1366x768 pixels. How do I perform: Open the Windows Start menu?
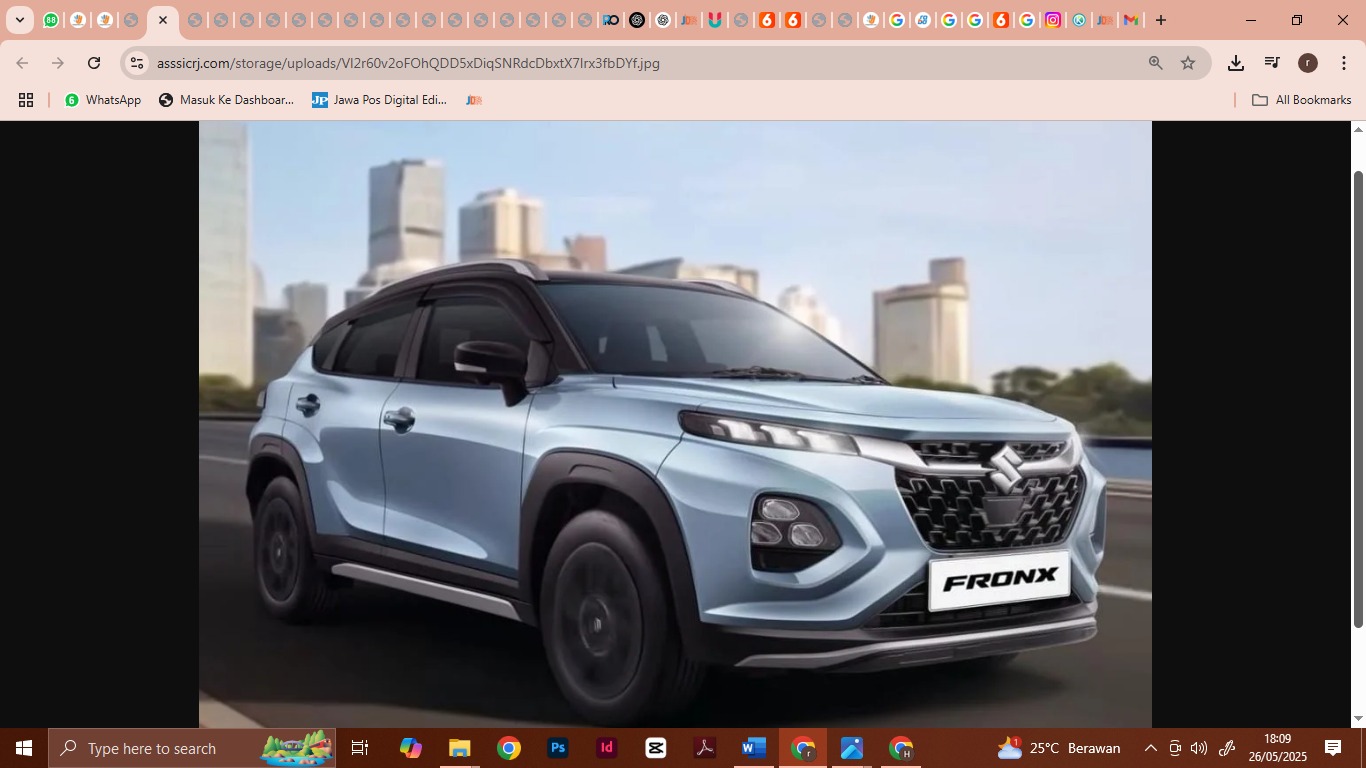tap(24, 748)
